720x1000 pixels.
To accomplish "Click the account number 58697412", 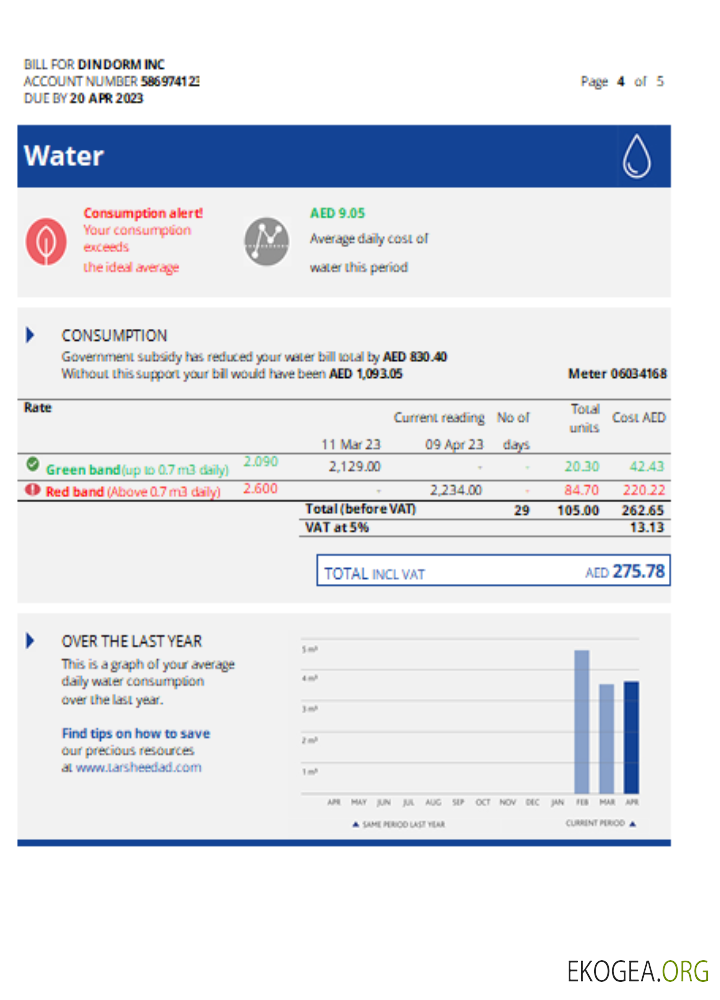I will pos(170,81).
